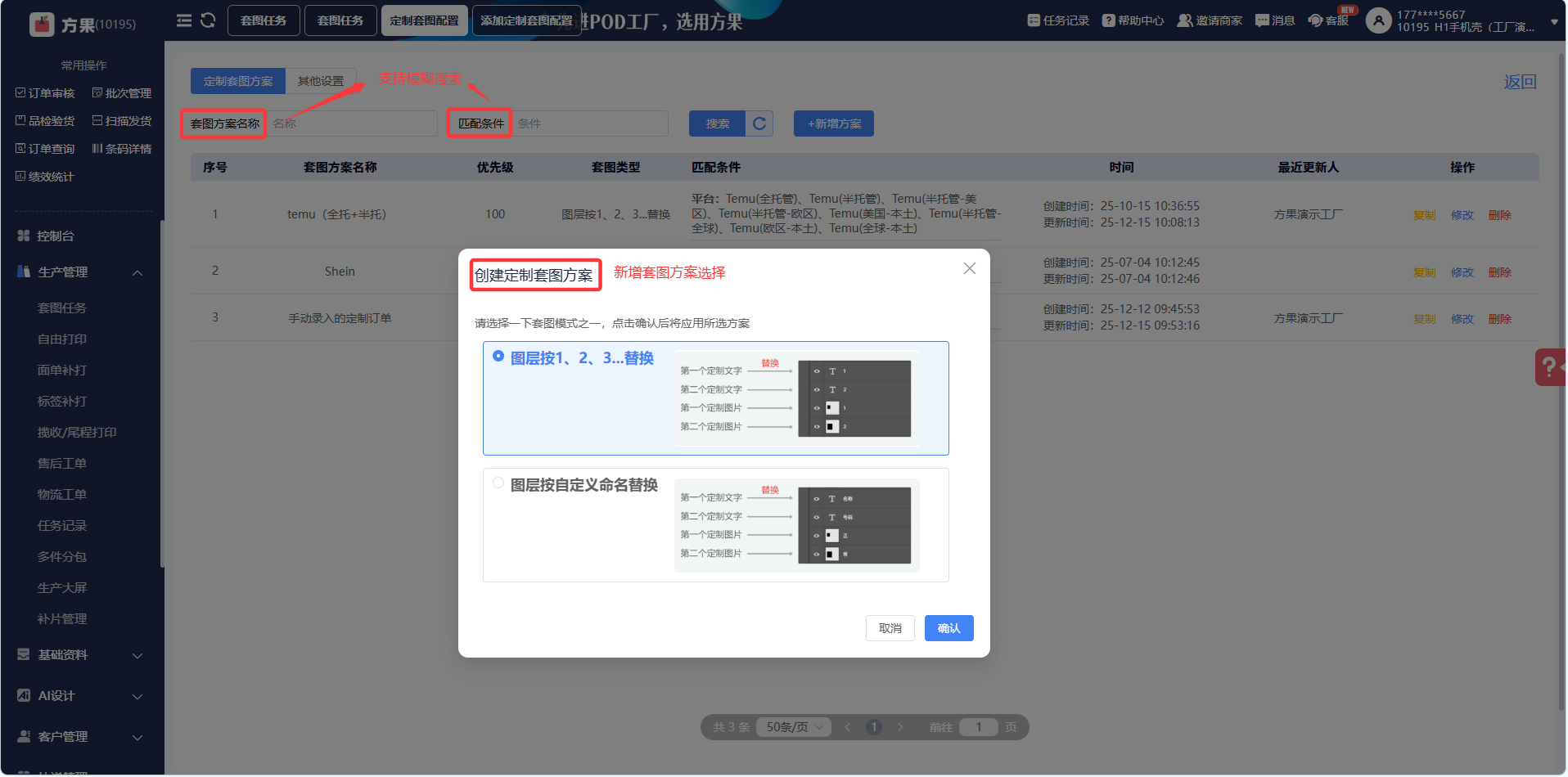Viewport: 1568px width, 777px height.
Task: Open 生产大屏 in sidebar
Action: coord(62,588)
